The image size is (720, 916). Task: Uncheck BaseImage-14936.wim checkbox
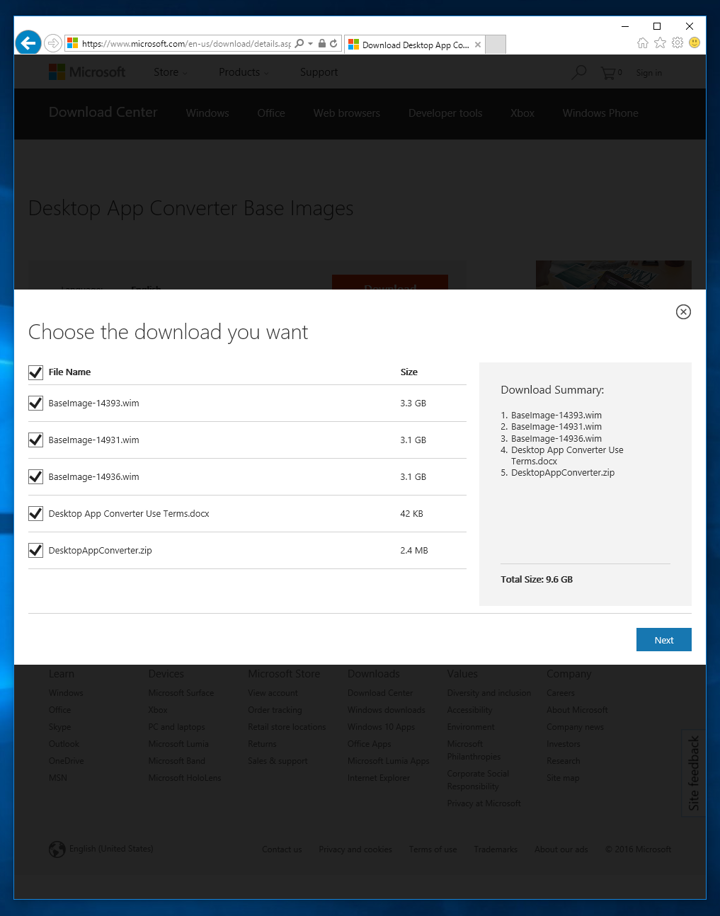point(36,477)
